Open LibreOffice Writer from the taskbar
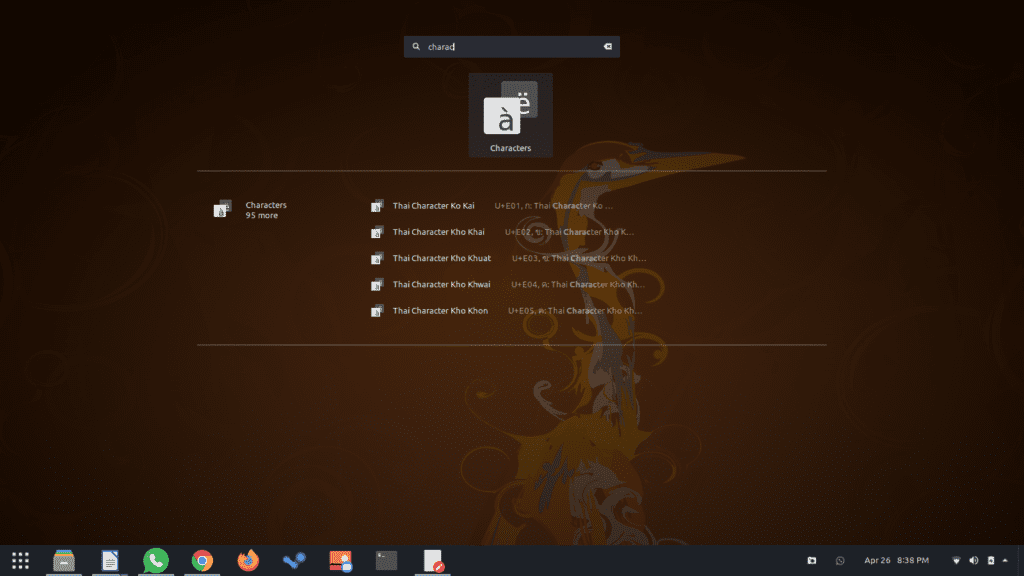Viewport: 1024px width, 576px height. click(x=110, y=561)
